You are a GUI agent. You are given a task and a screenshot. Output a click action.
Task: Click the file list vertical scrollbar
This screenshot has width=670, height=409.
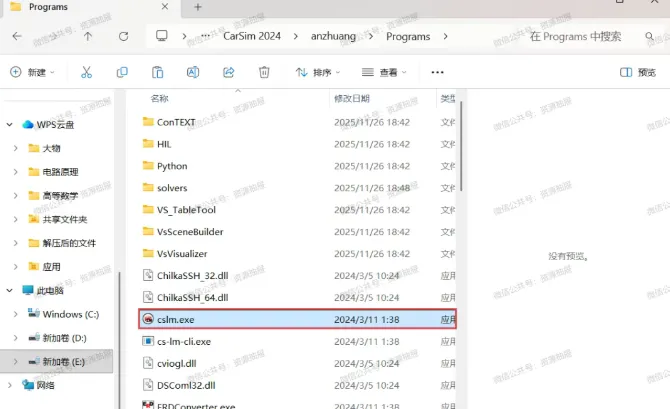(461, 145)
